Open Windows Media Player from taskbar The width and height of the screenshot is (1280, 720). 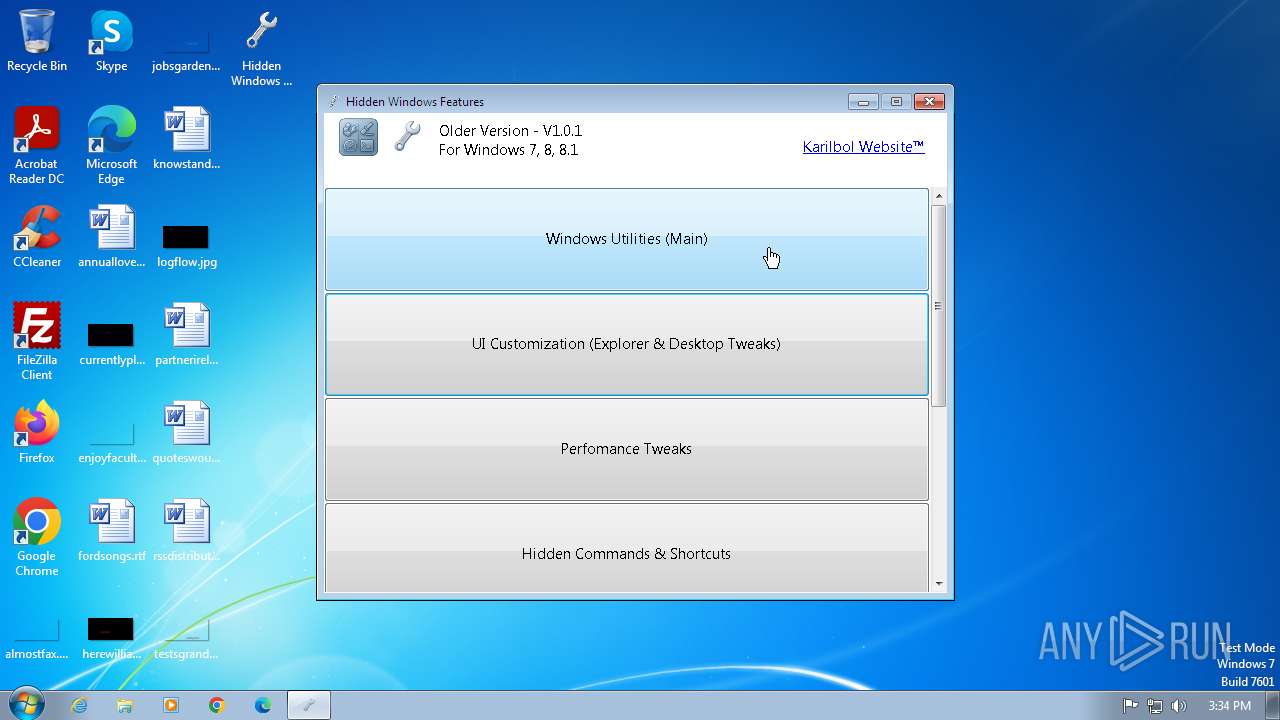click(171, 705)
